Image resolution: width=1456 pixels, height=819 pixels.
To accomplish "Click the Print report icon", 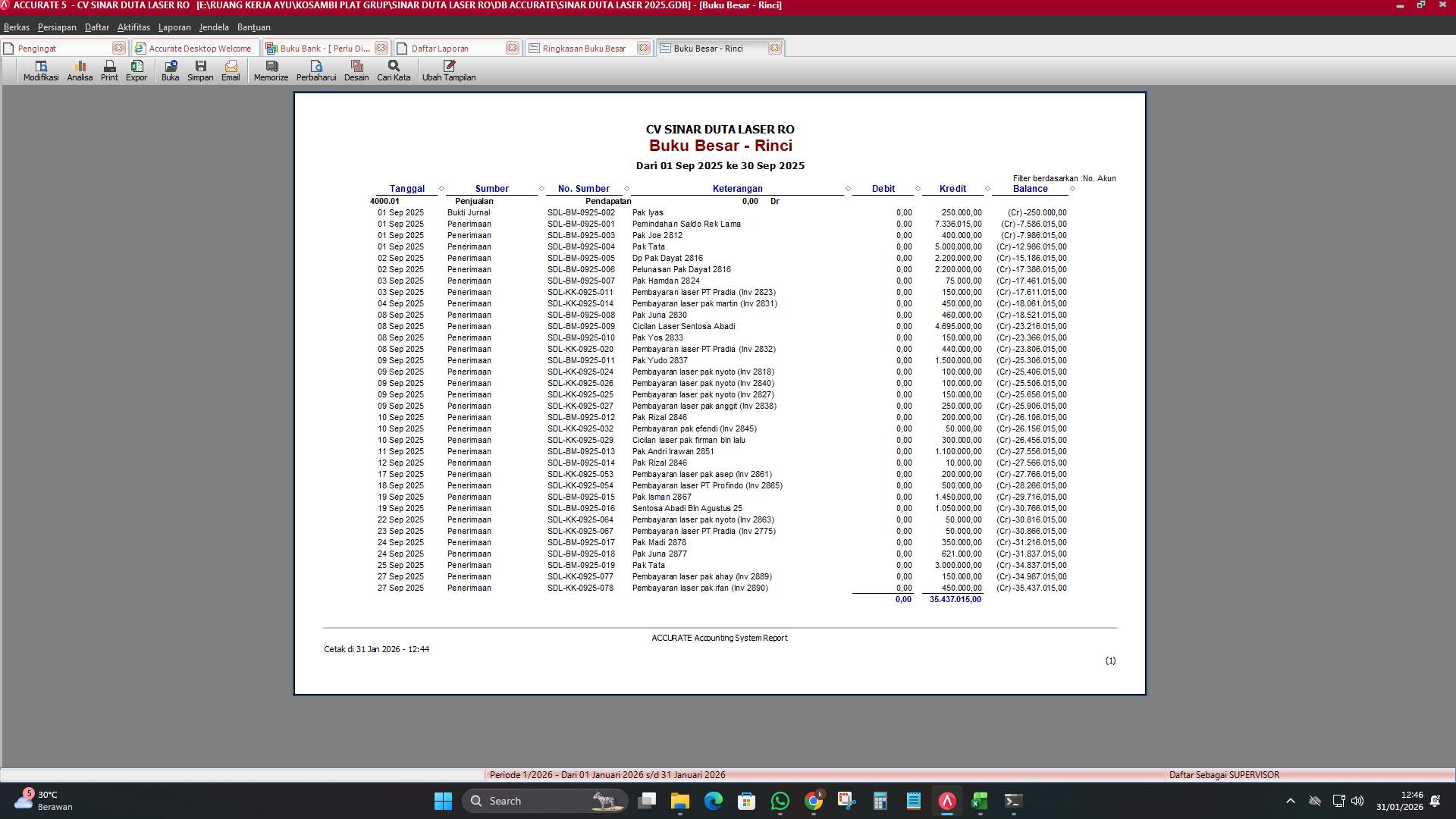I will click(x=108, y=71).
